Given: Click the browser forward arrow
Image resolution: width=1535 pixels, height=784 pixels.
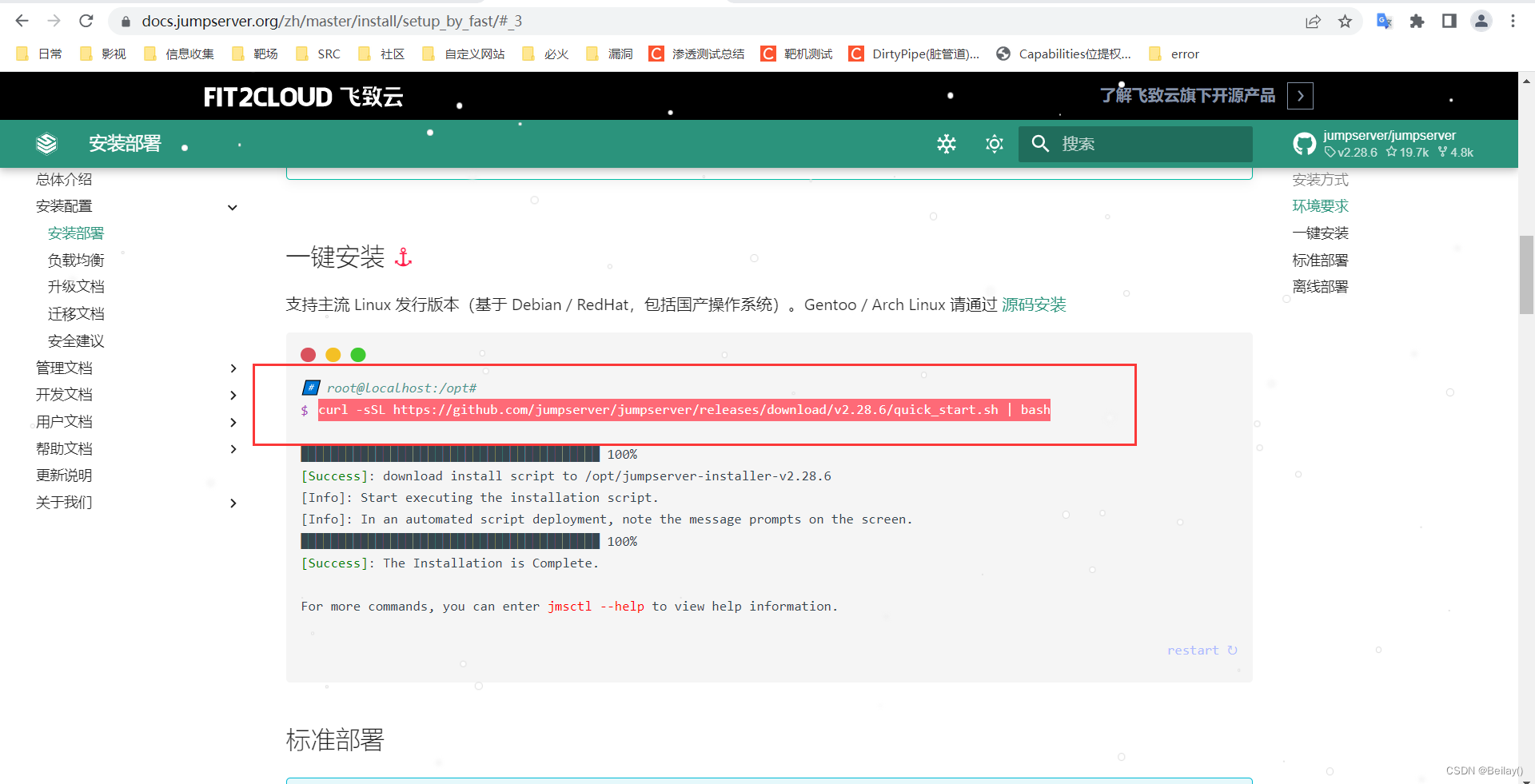Looking at the screenshot, I should click(54, 21).
